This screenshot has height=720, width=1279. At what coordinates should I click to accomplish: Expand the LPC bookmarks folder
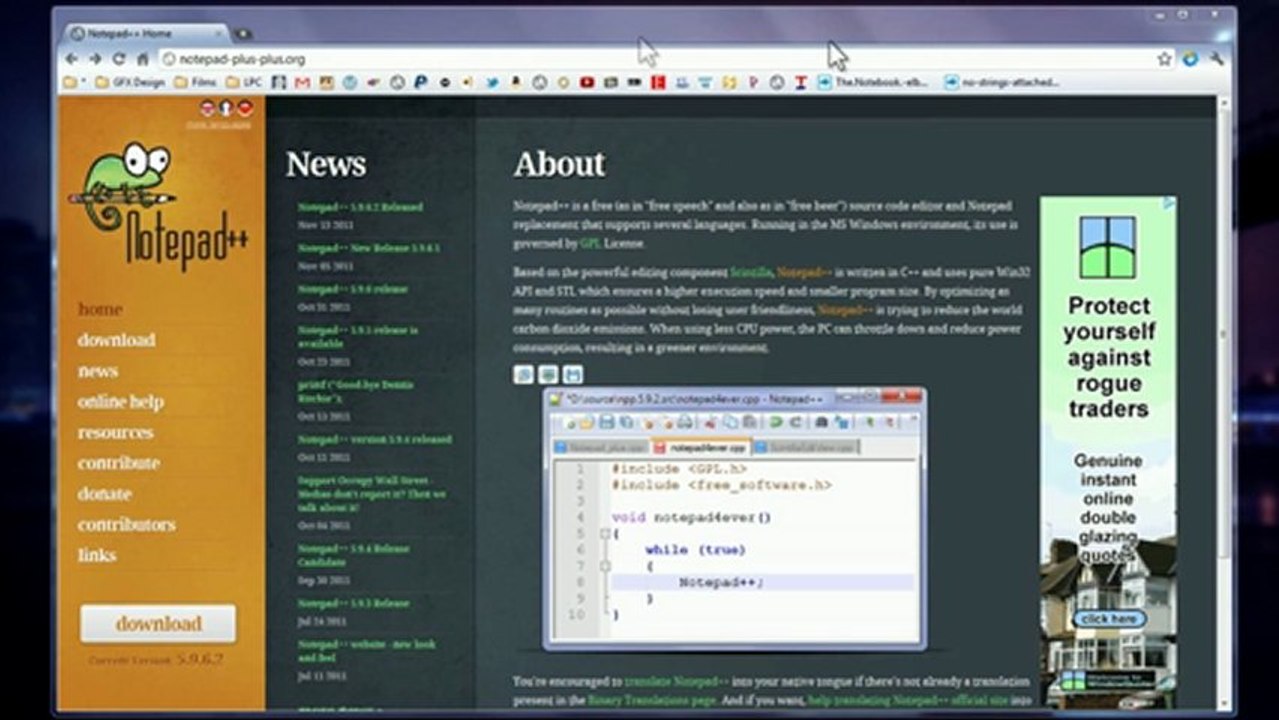(x=244, y=83)
